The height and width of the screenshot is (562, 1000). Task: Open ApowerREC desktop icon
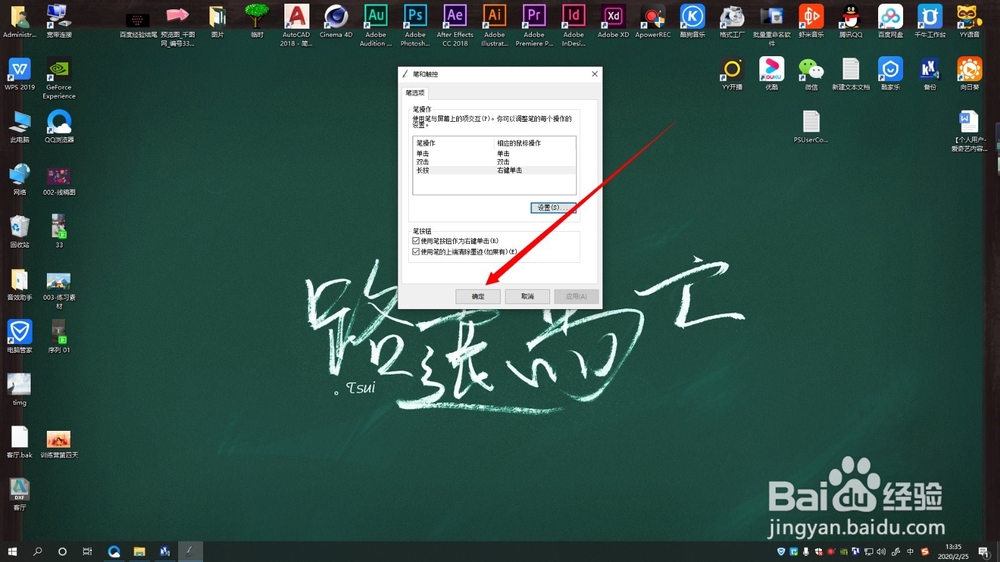tap(652, 21)
